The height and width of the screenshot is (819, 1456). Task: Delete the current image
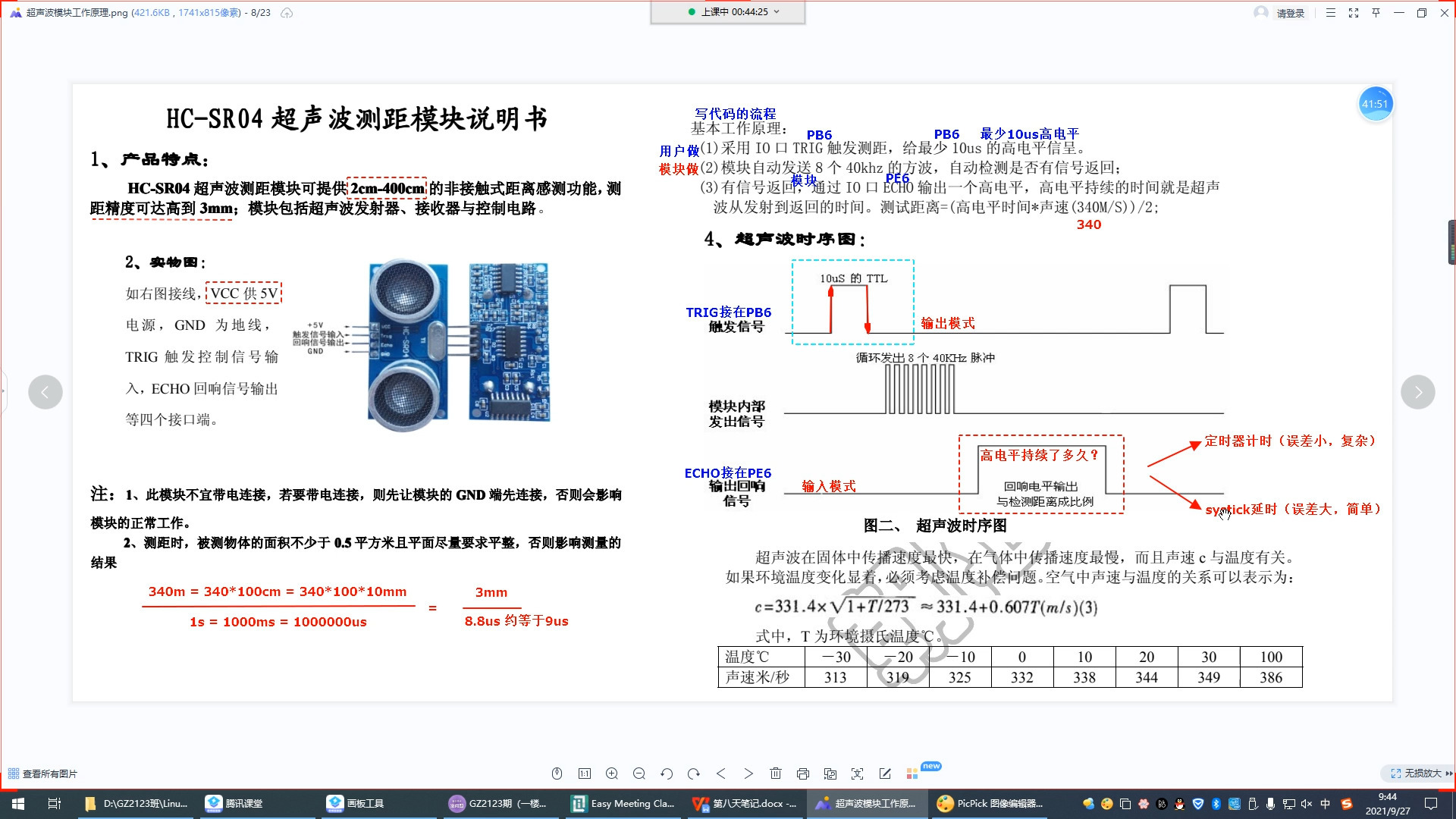pos(776,773)
